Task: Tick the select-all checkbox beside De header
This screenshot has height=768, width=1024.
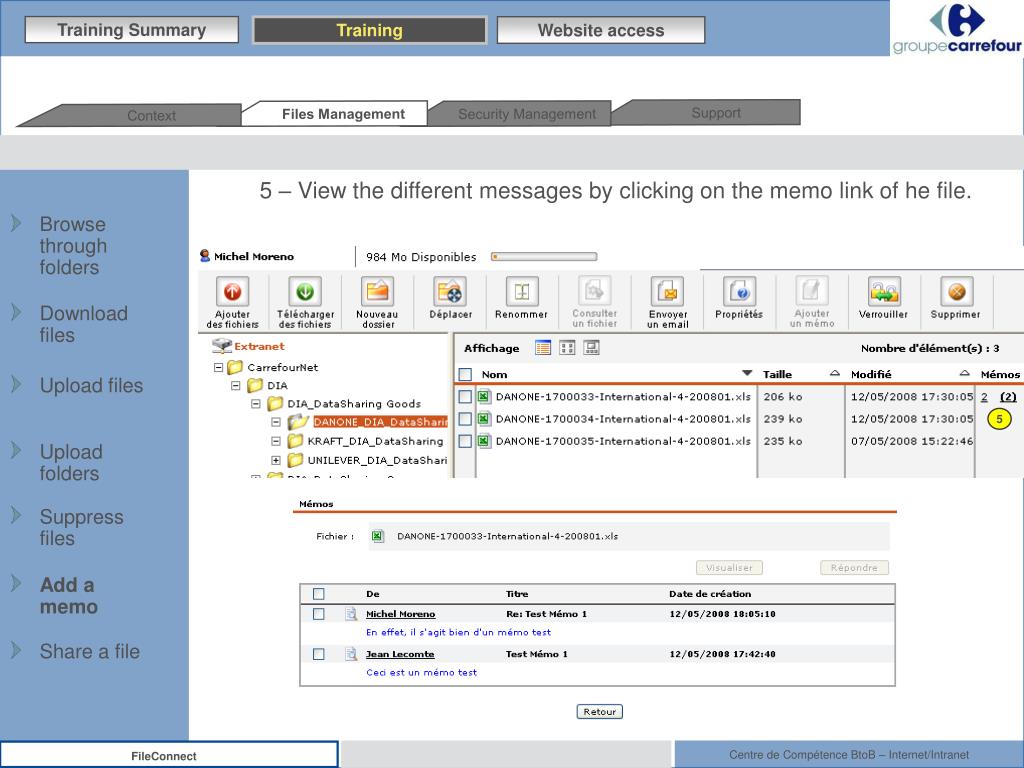Action: (319, 594)
